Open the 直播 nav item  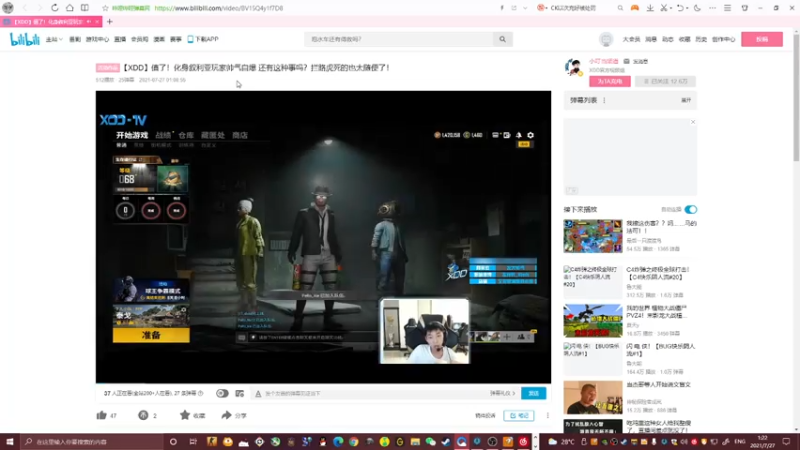120,39
